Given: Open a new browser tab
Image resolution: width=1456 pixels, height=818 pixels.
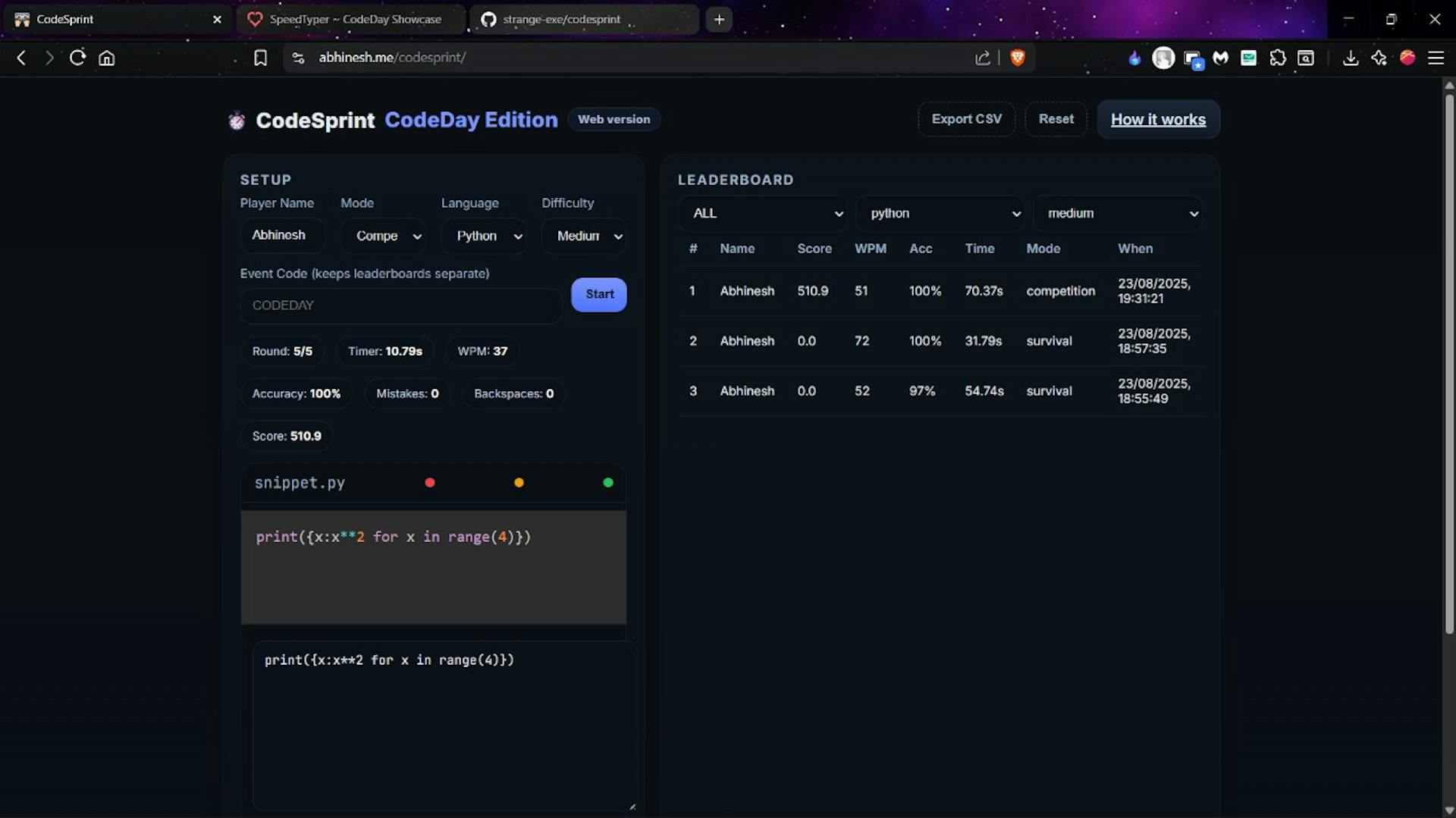Looking at the screenshot, I should click(x=719, y=20).
